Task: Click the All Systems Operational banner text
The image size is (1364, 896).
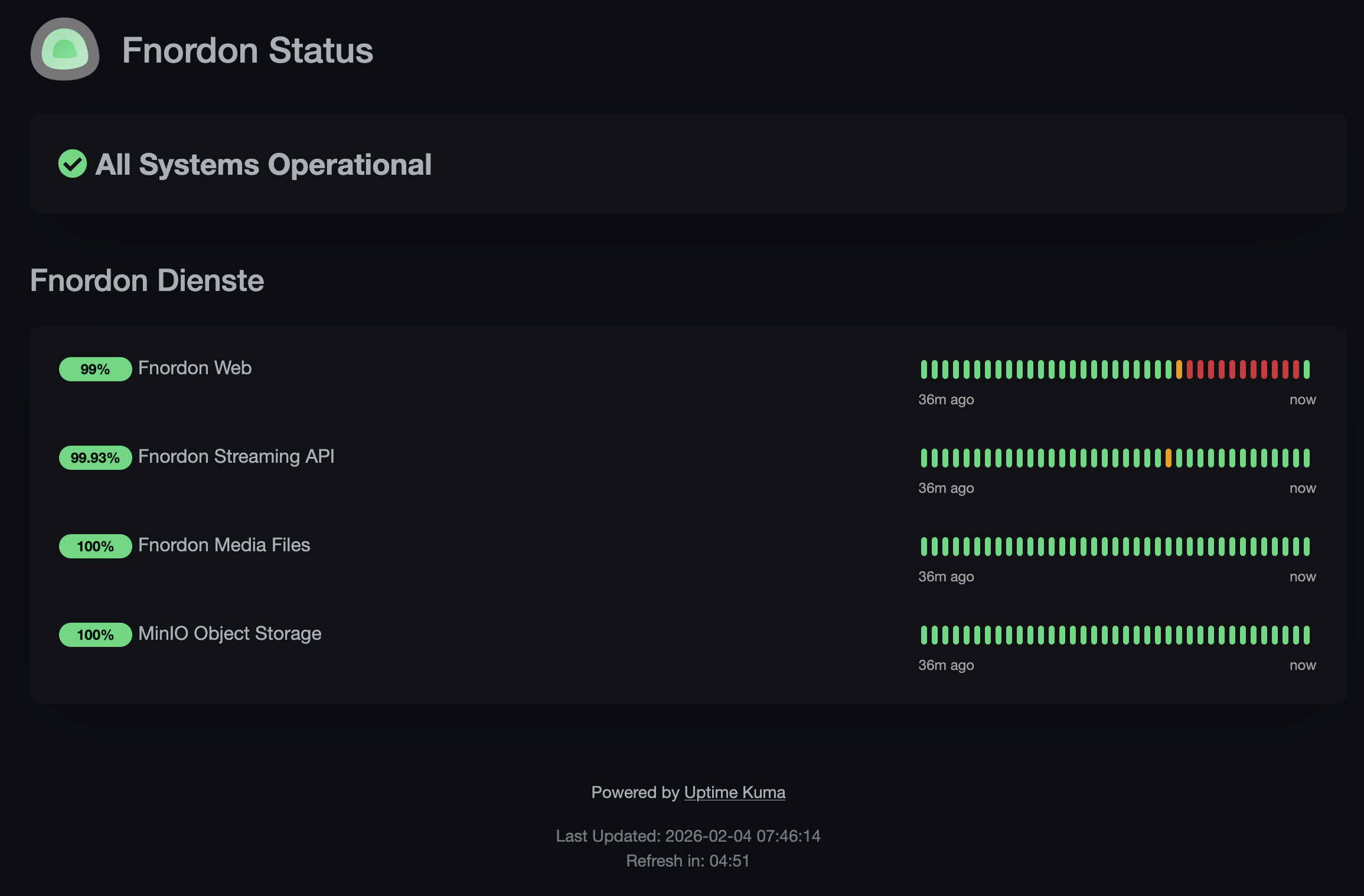Action: 263,164
